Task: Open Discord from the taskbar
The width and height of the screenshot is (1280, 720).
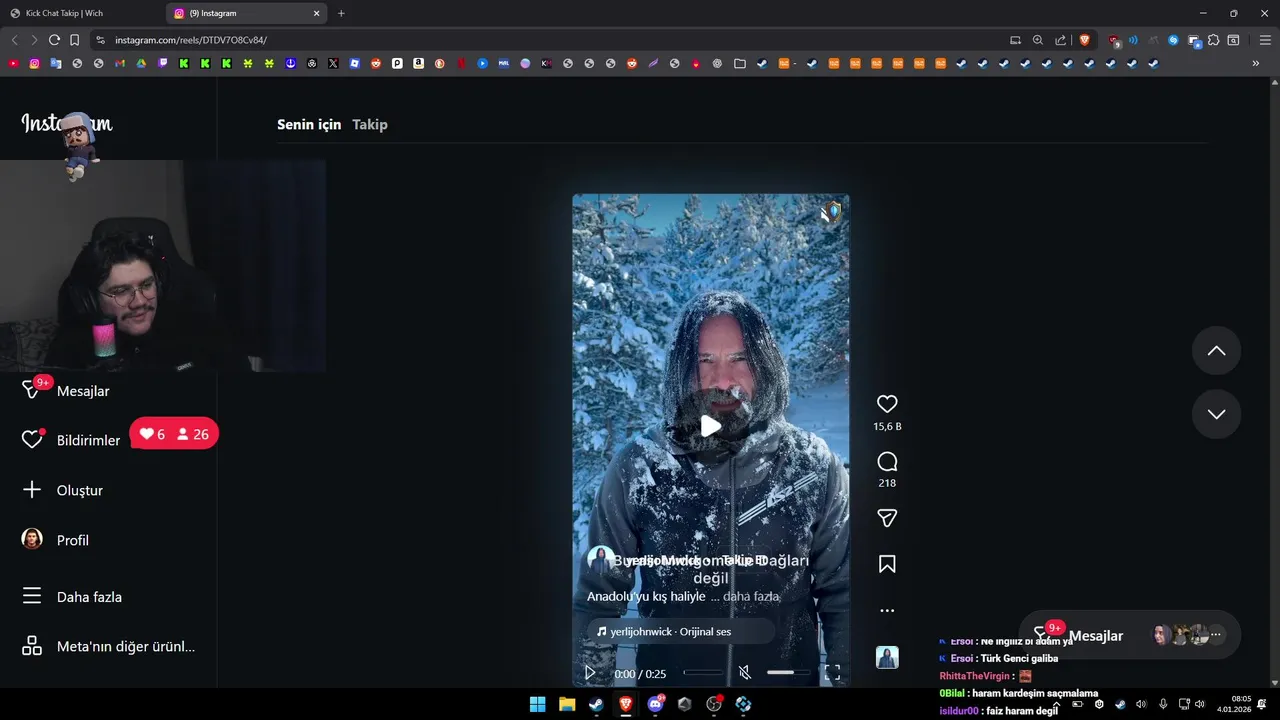Action: [x=656, y=704]
